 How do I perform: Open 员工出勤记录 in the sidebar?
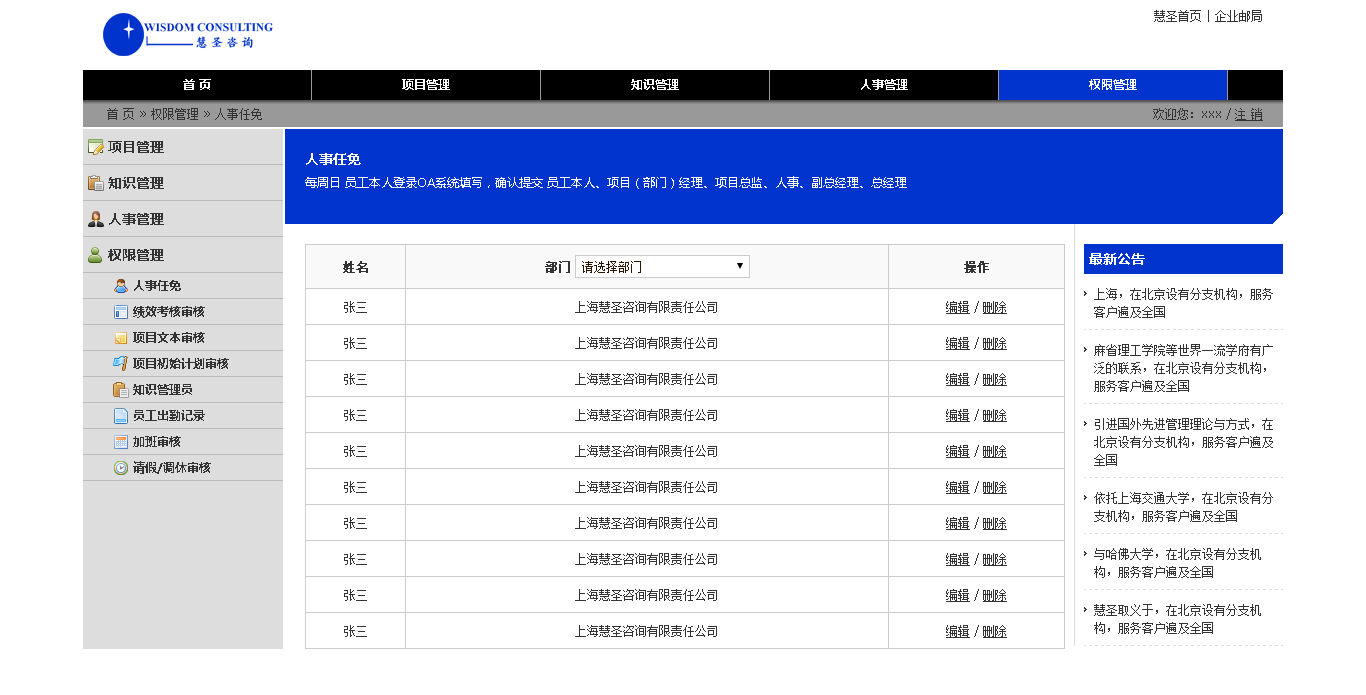pos(168,416)
